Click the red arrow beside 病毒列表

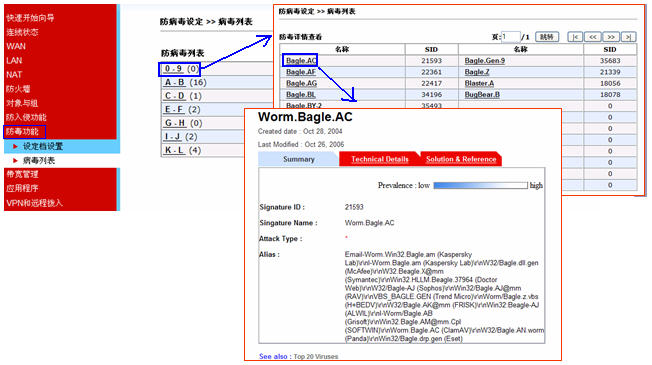15,160
